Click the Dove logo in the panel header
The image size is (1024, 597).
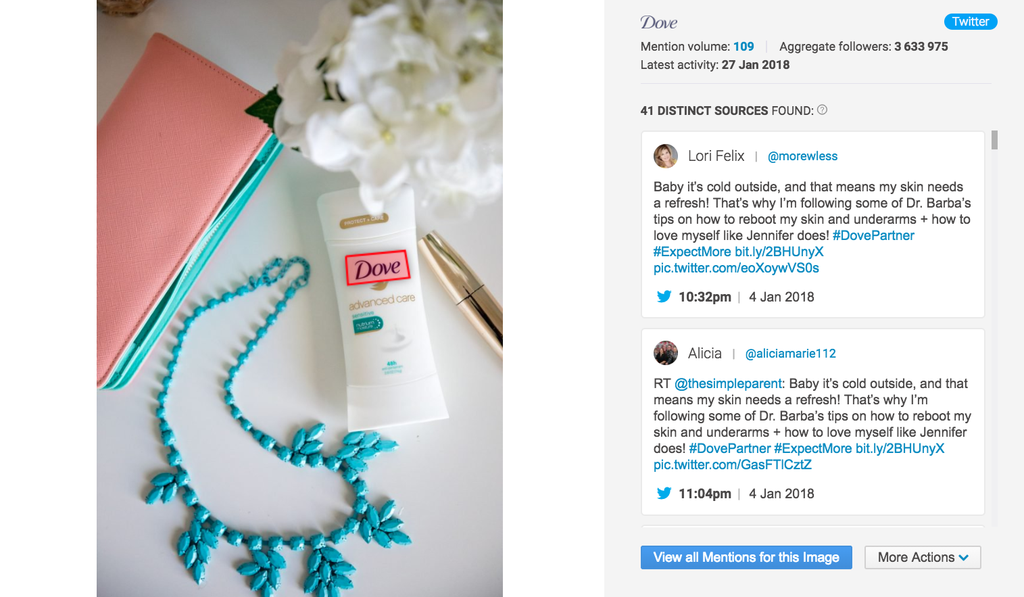click(x=658, y=23)
